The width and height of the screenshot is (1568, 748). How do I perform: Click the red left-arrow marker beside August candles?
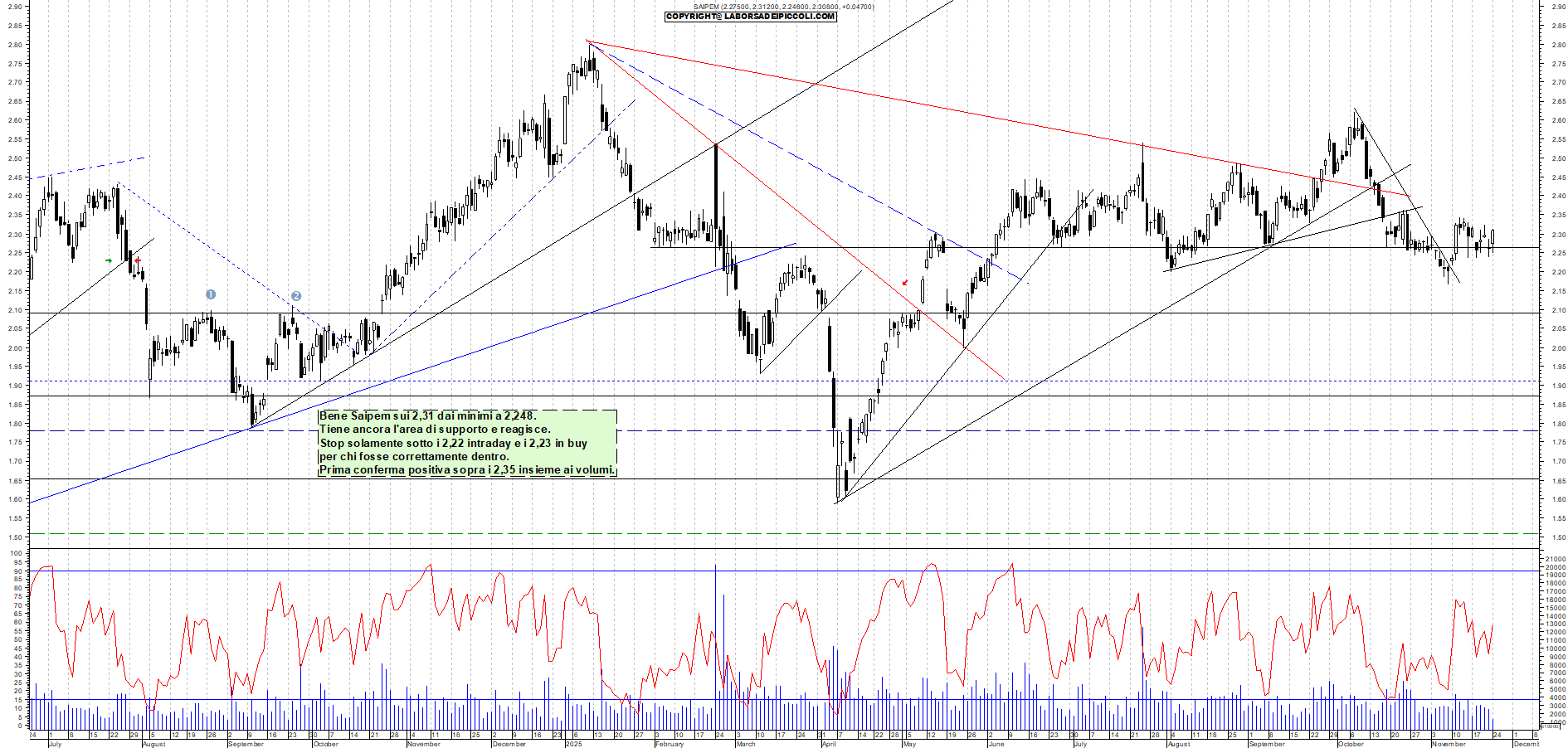coord(138,260)
